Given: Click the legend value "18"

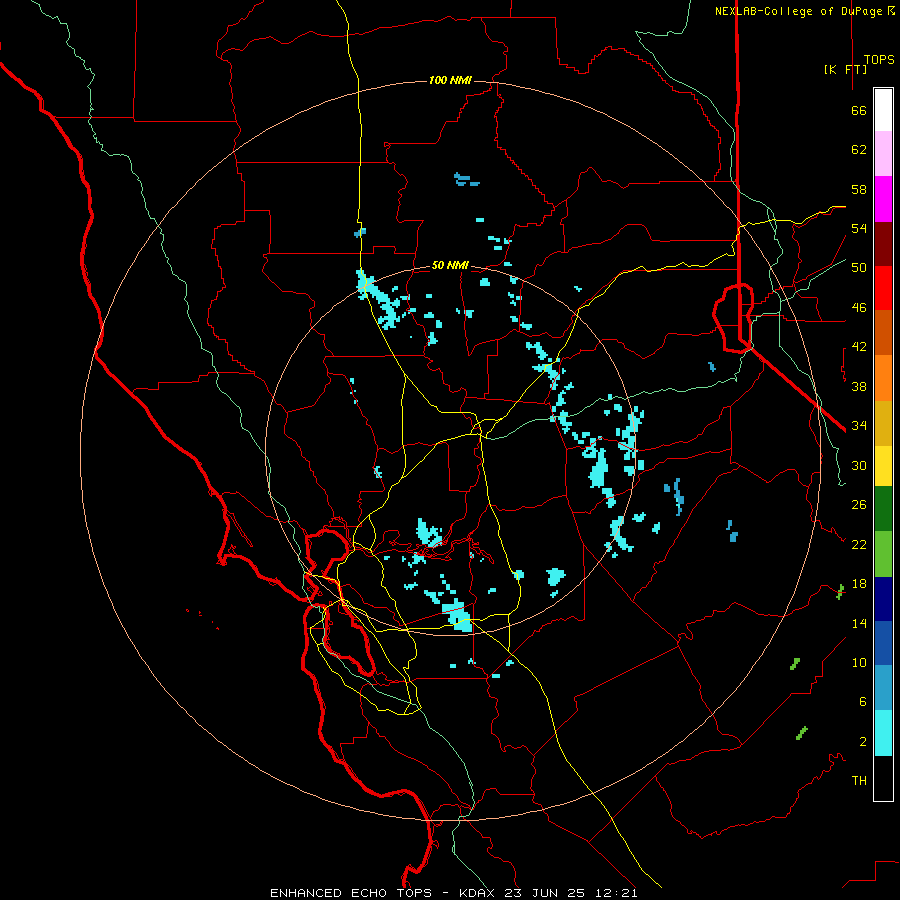Looking at the screenshot, I should click(x=859, y=584).
